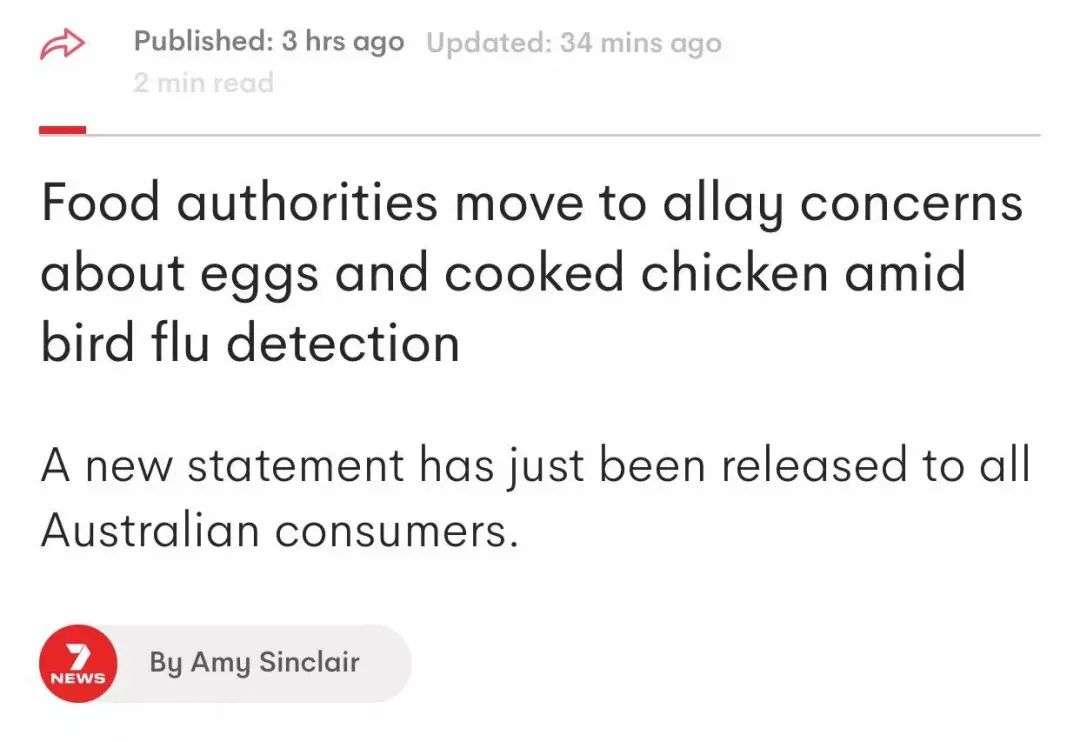Click "Food authorities" at the start of the headline
The image size is (1080, 742).
(239, 203)
